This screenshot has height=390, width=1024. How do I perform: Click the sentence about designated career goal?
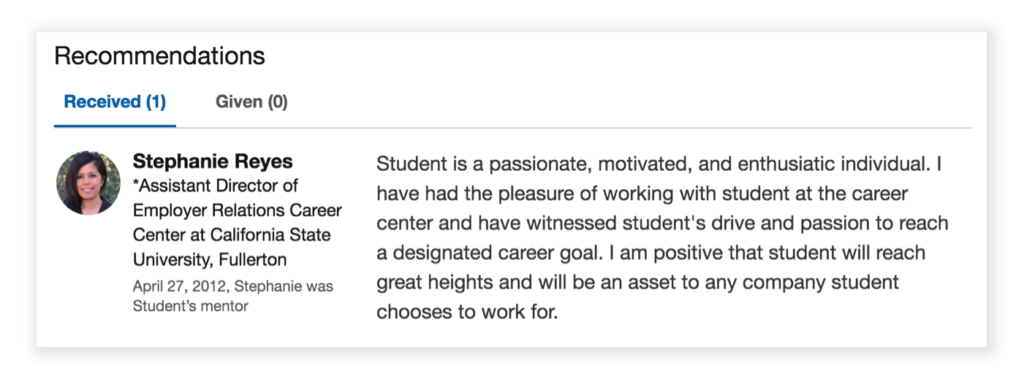point(650,253)
